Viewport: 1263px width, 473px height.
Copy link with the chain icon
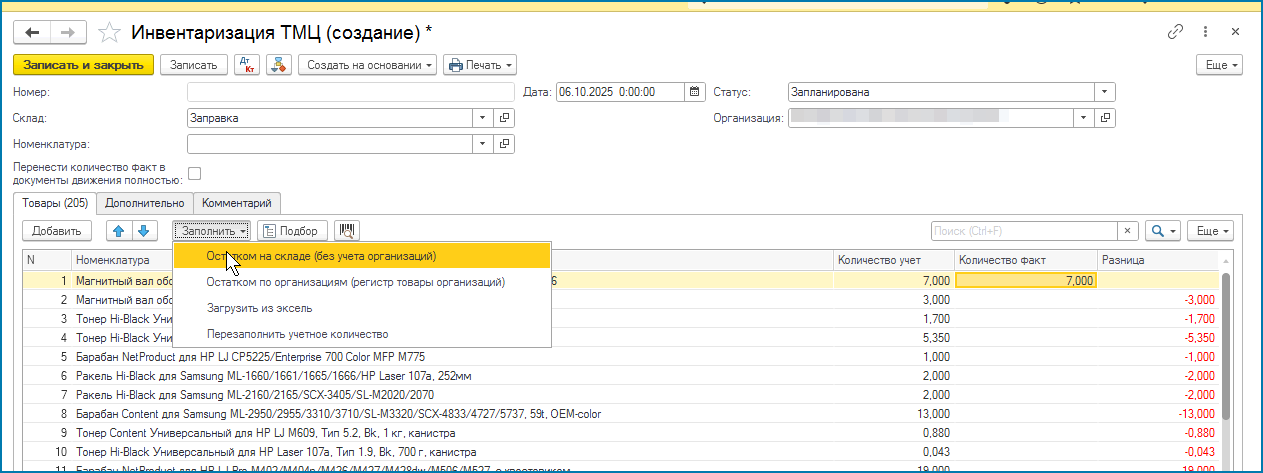(1175, 32)
